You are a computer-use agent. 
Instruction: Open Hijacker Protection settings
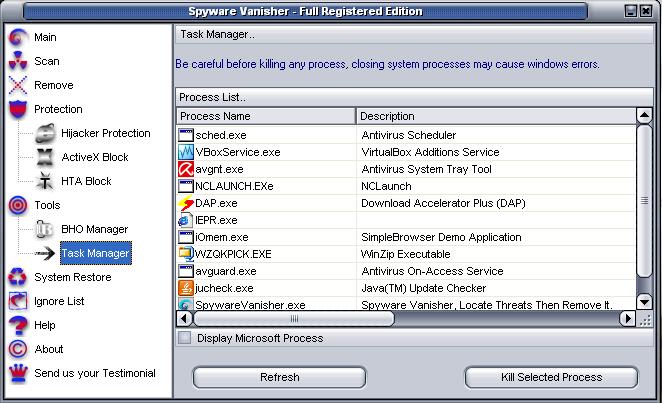106,133
